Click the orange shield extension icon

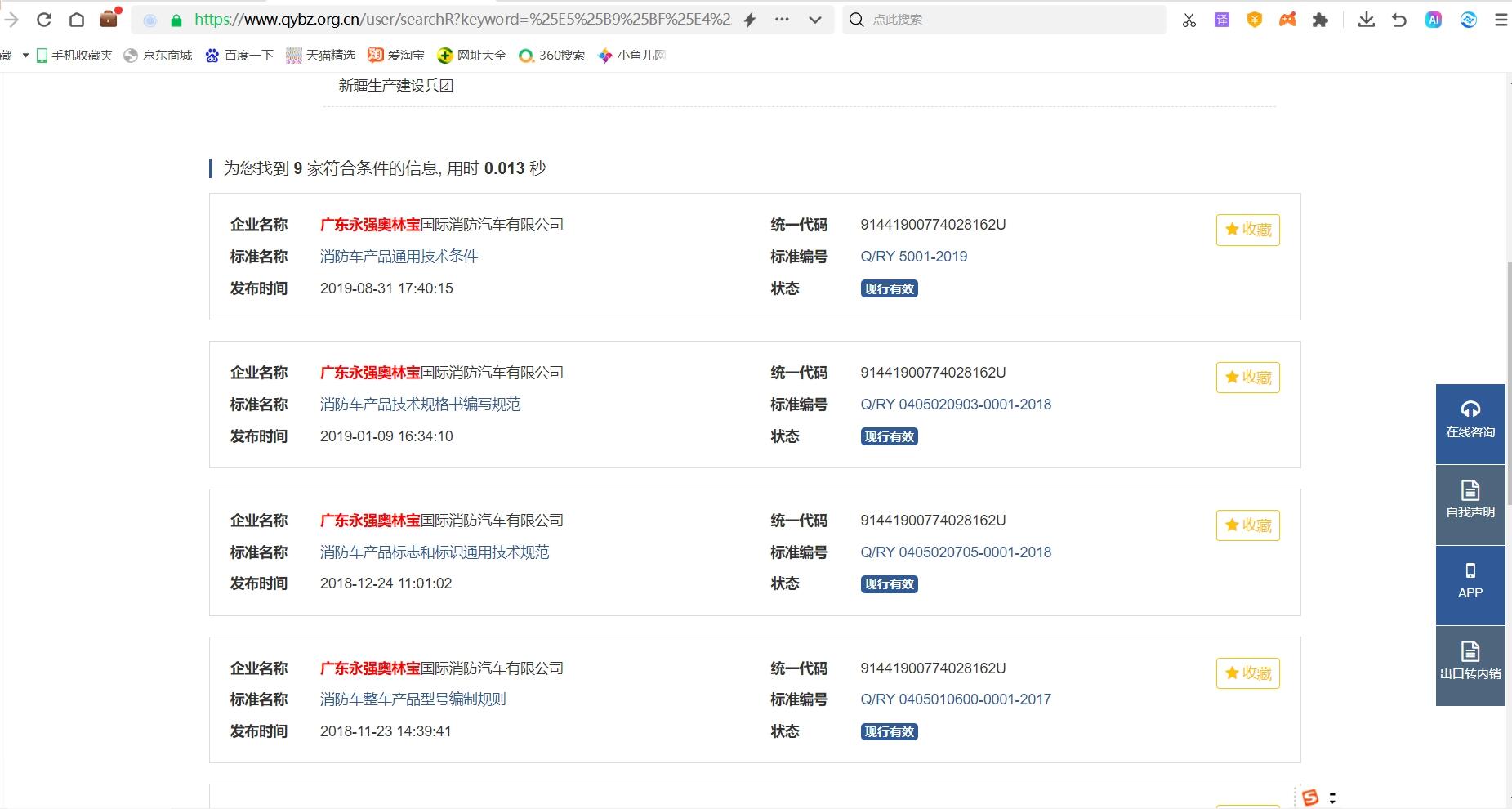pos(1255,20)
